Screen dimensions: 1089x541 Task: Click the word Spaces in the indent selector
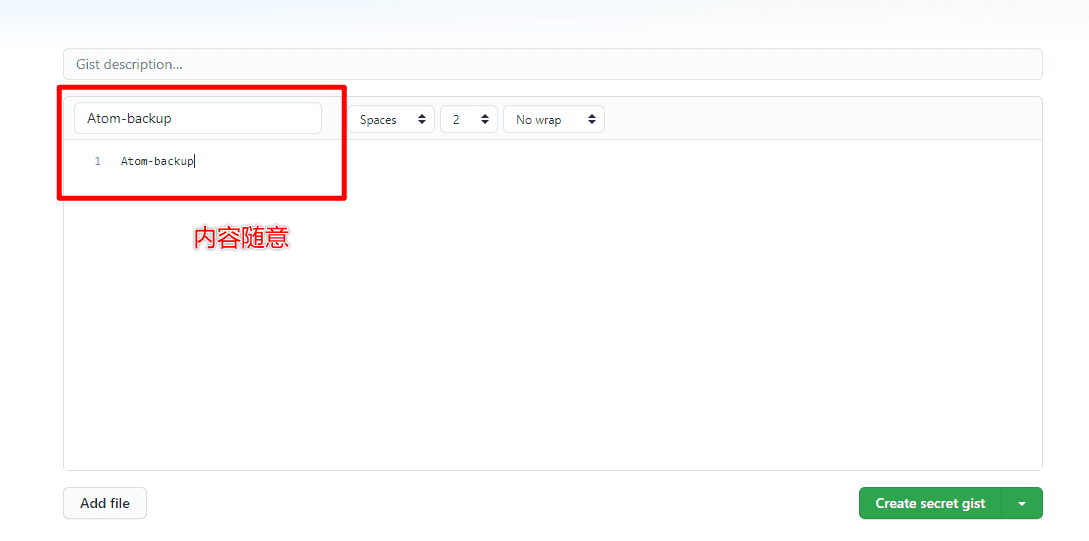378,120
